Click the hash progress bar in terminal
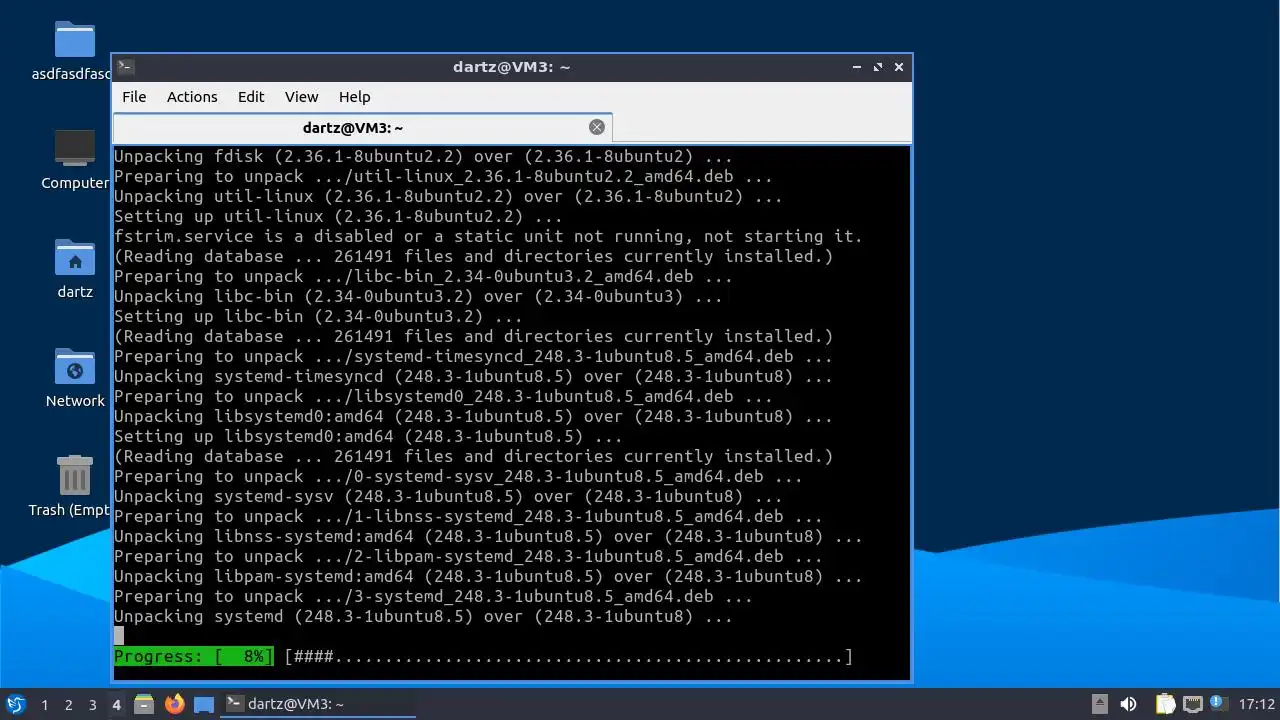The height and width of the screenshot is (720, 1280). [x=568, y=657]
